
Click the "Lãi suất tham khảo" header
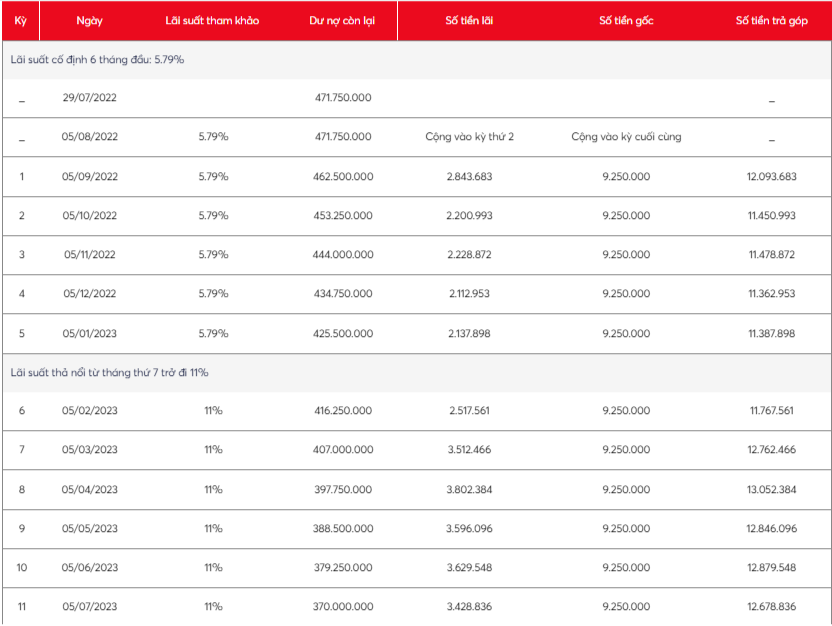click(212, 21)
